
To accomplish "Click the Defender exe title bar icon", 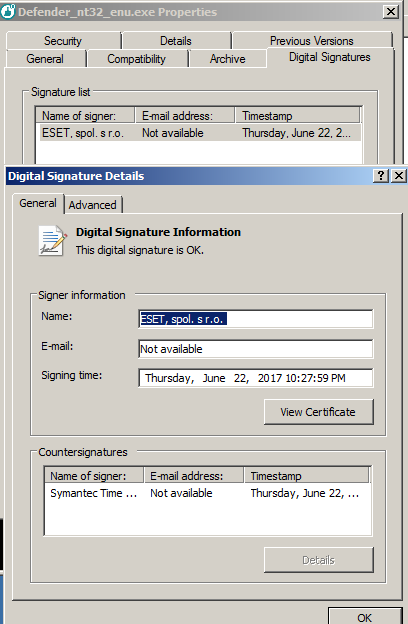I will click(x=8, y=12).
